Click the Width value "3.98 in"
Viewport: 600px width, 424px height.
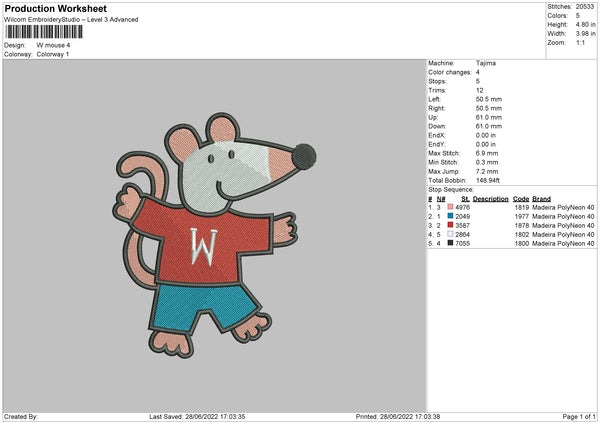coord(585,34)
